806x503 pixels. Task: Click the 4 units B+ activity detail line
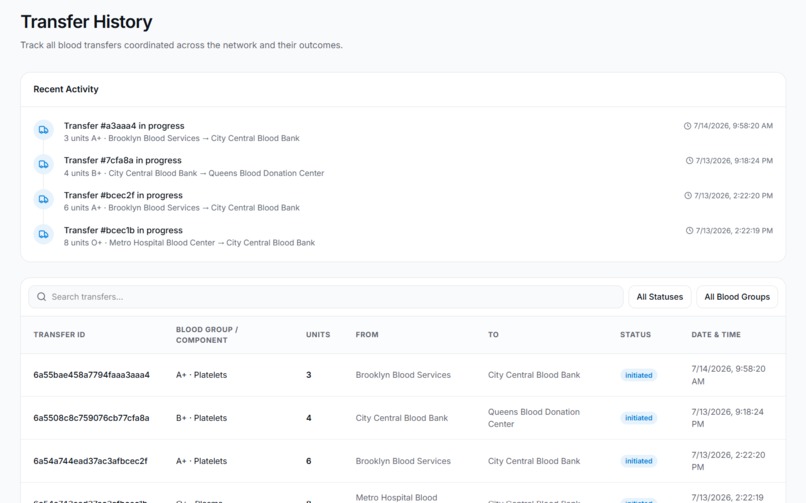tap(194, 173)
